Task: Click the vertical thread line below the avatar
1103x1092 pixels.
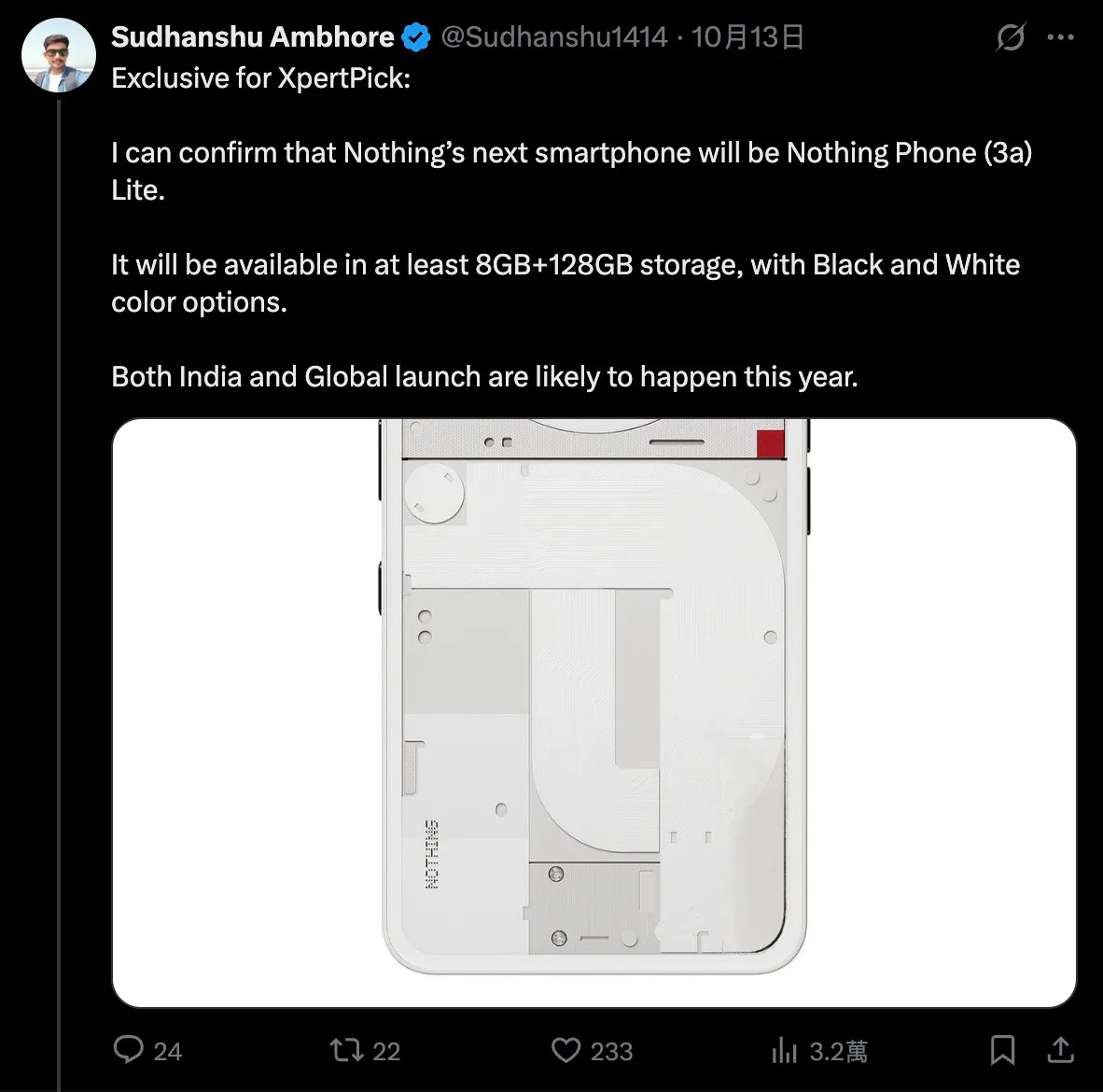Action: (59, 560)
